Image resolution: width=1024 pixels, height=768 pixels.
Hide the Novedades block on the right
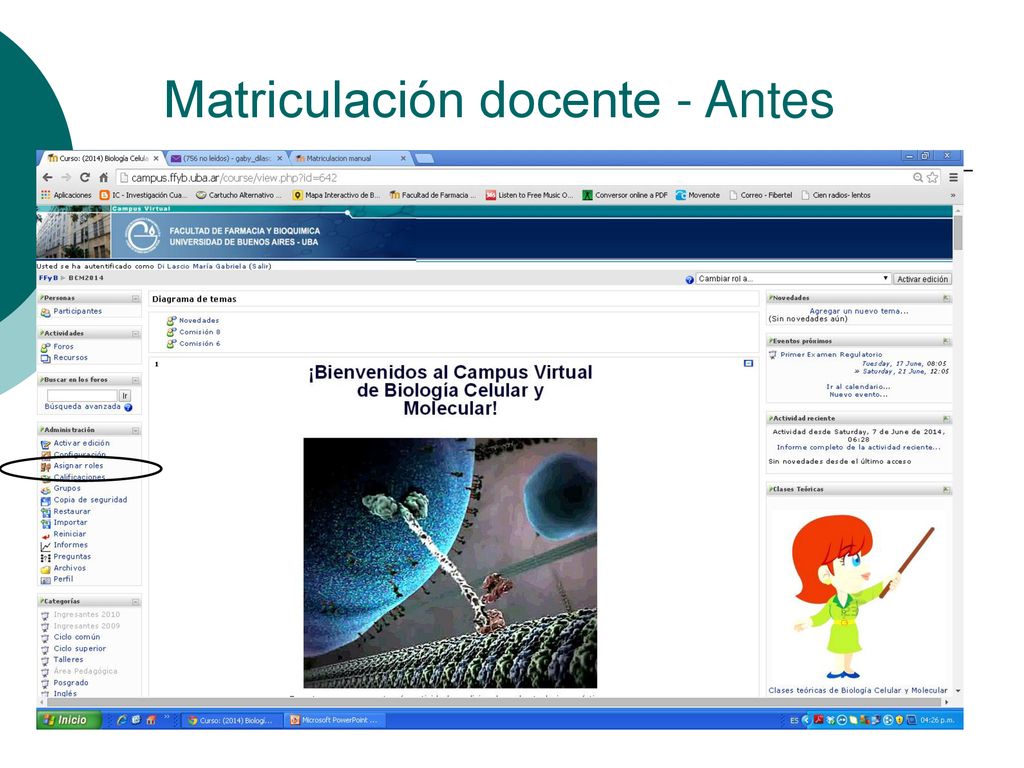click(x=946, y=298)
